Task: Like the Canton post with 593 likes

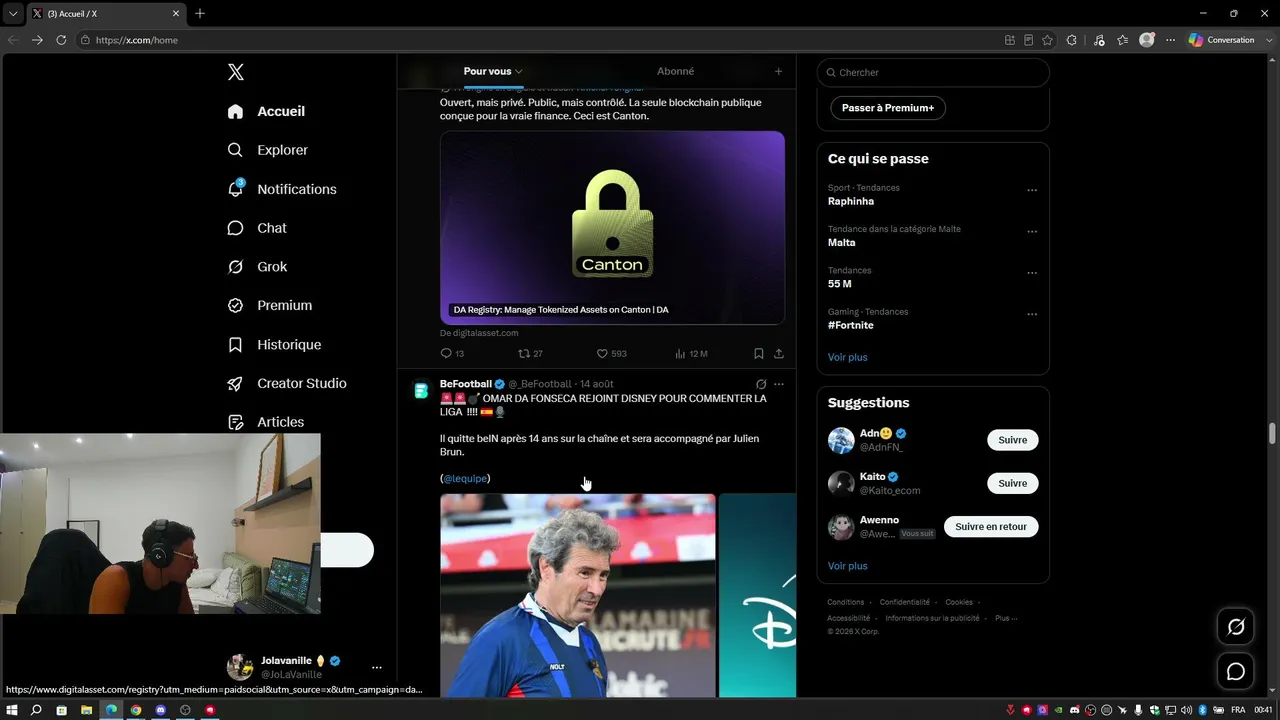Action: 611,353
